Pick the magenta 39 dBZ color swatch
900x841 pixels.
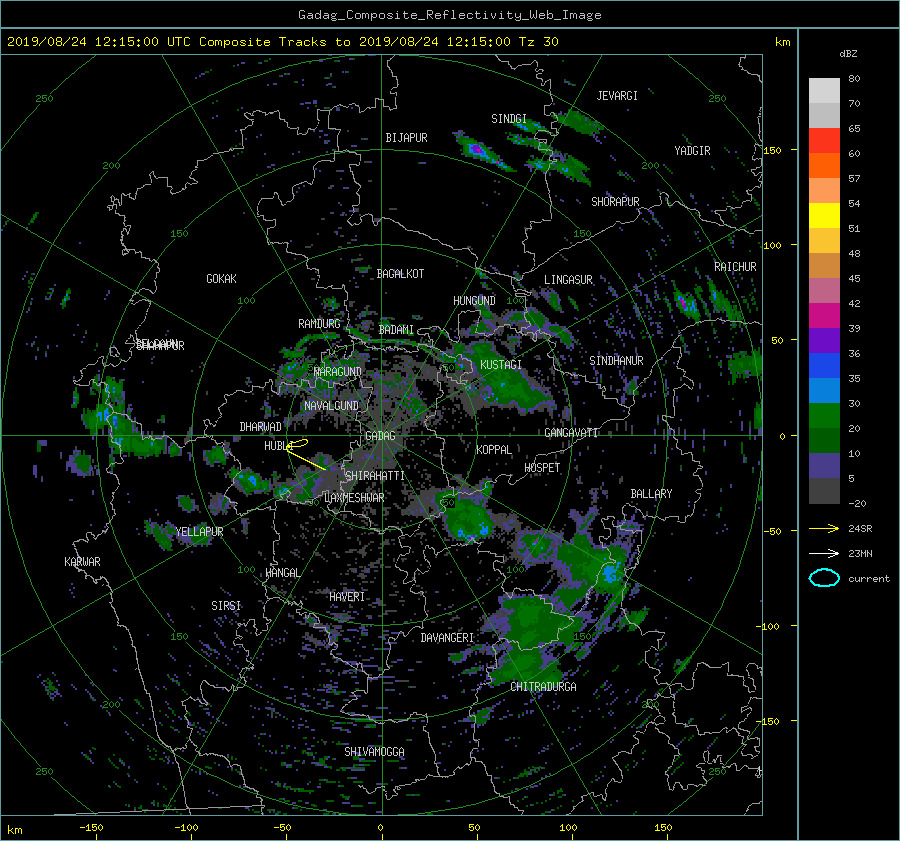[x=824, y=315]
